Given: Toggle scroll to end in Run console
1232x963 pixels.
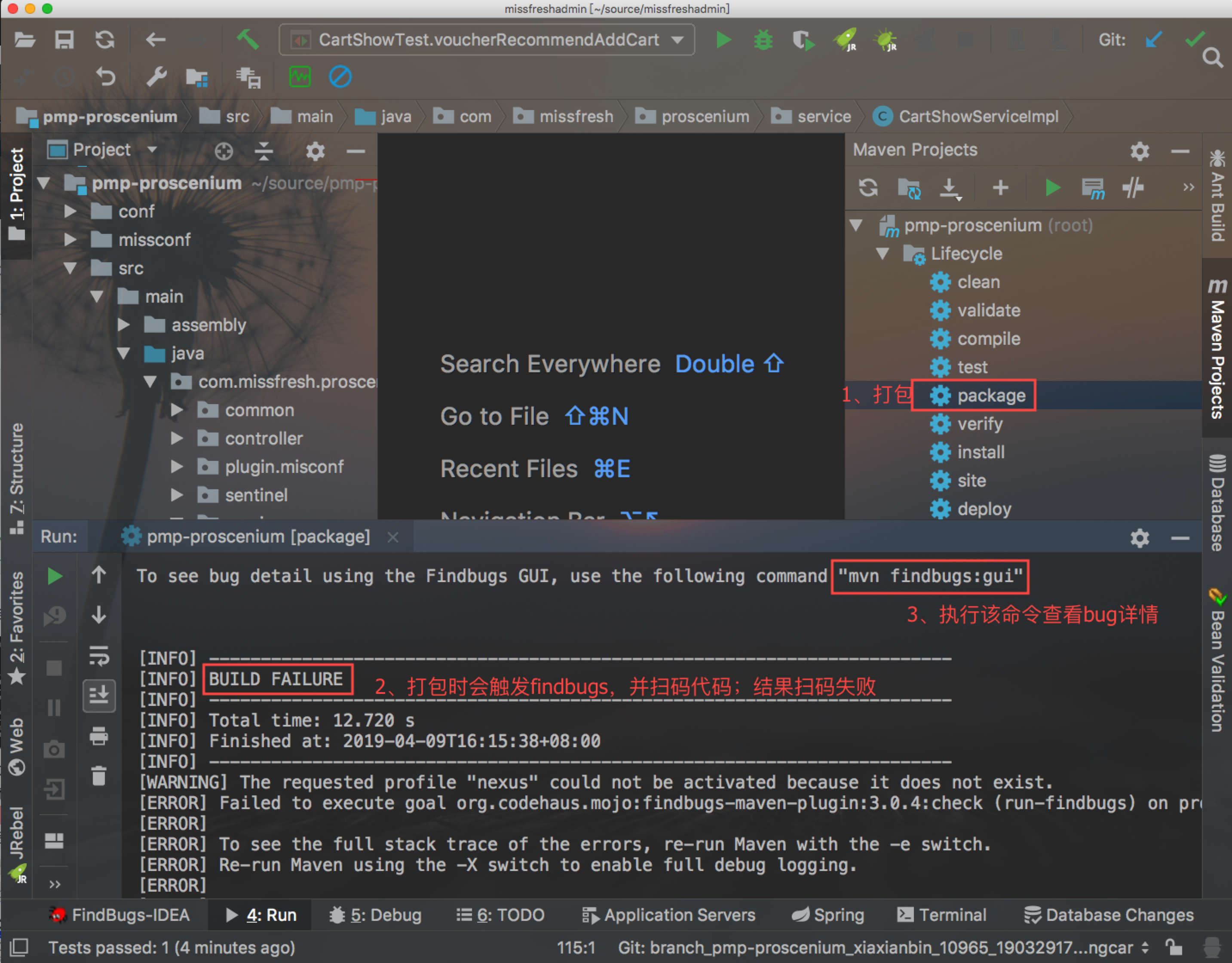Looking at the screenshot, I should tap(99, 695).
